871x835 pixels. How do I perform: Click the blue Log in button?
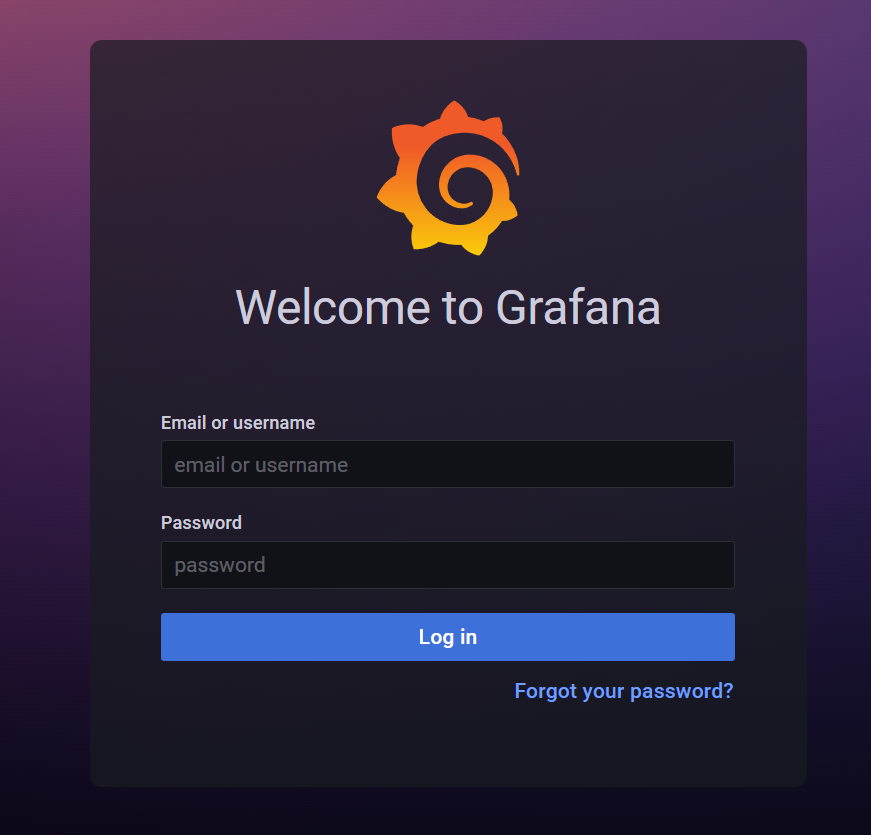448,637
